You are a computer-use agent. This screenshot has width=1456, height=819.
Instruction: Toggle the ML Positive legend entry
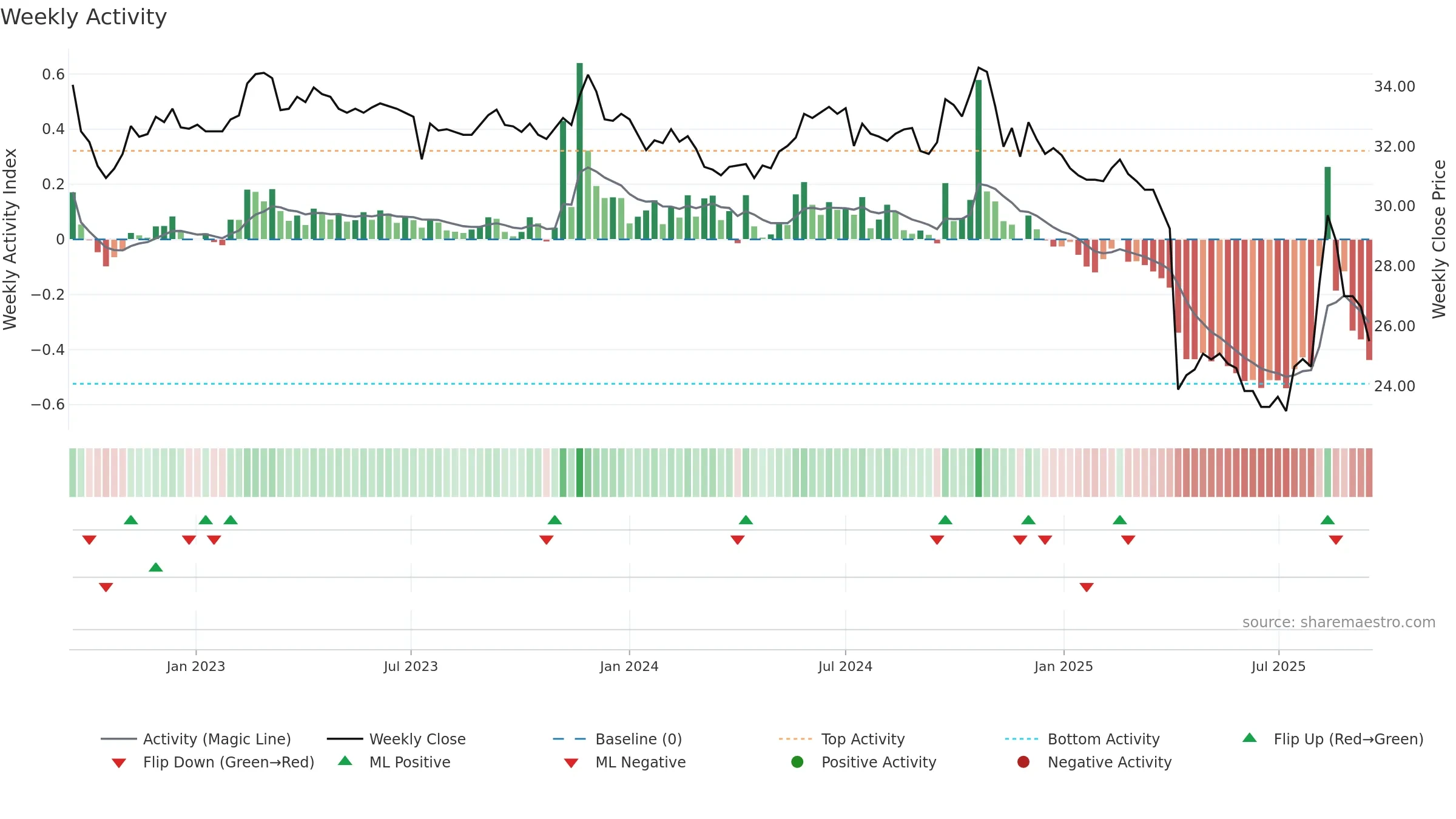click(x=394, y=762)
